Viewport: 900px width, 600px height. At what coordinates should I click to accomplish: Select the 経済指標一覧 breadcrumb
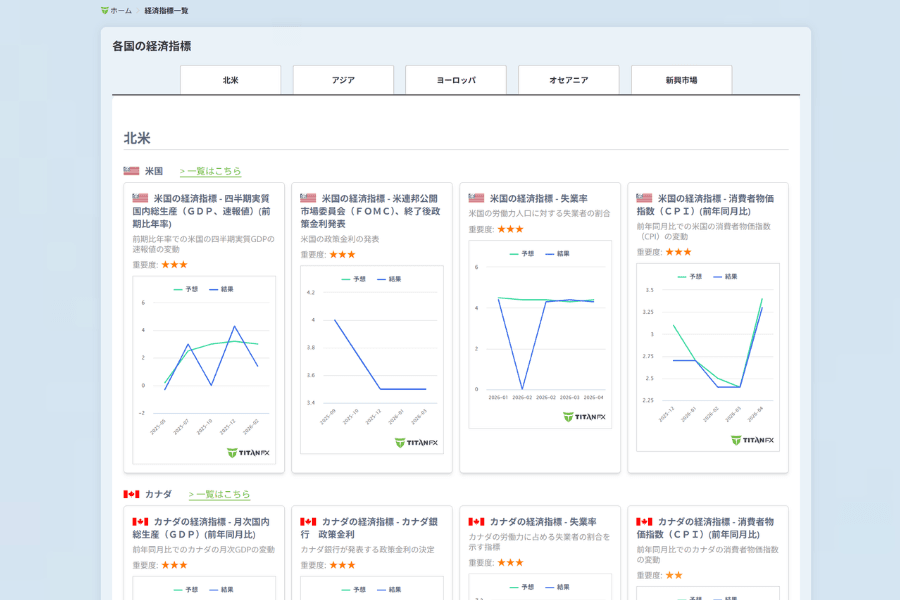[166, 10]
